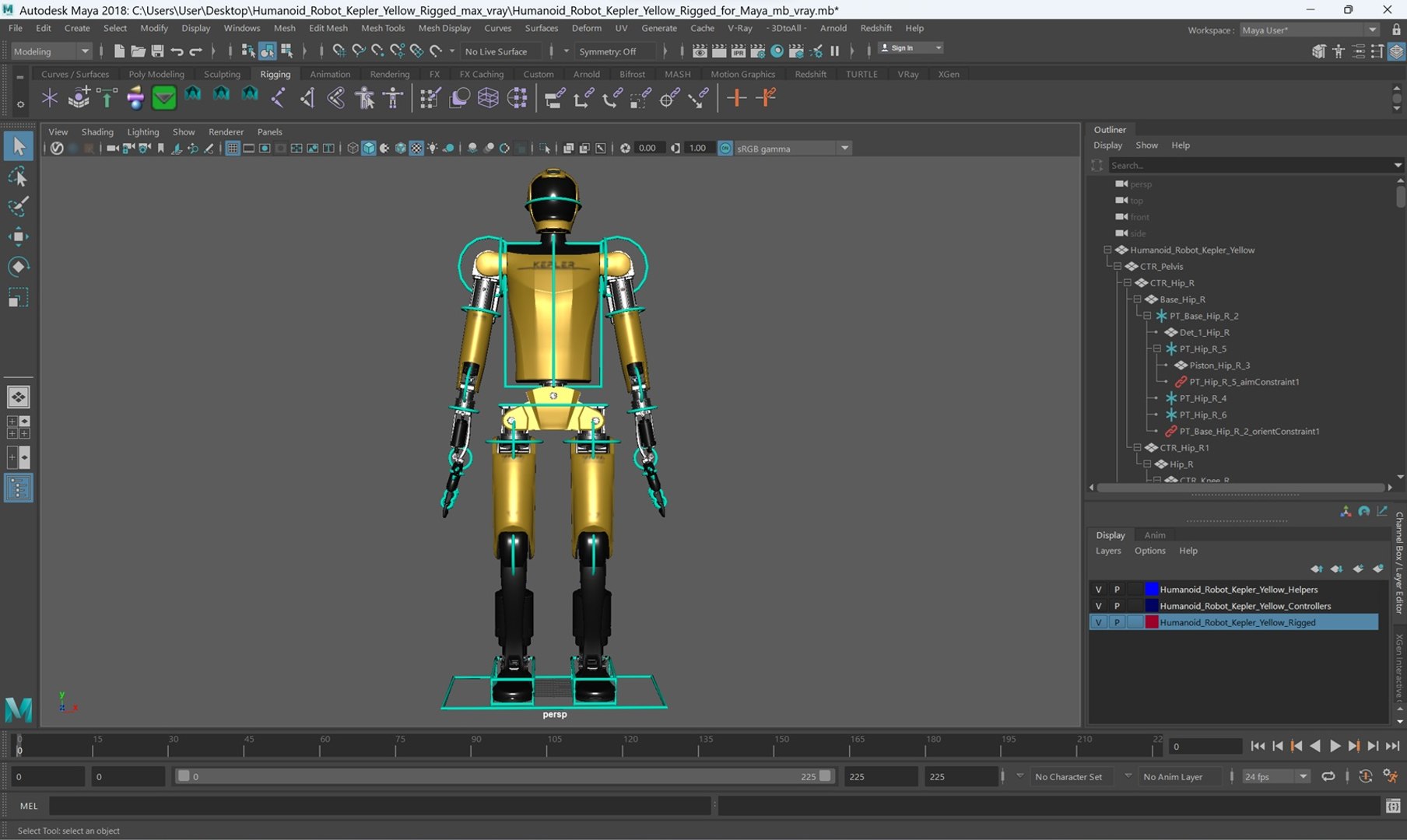This screenshot has width=1407, height=840.
Task: Choose the Rotate tool in toolbox
Action: [18, 267]
